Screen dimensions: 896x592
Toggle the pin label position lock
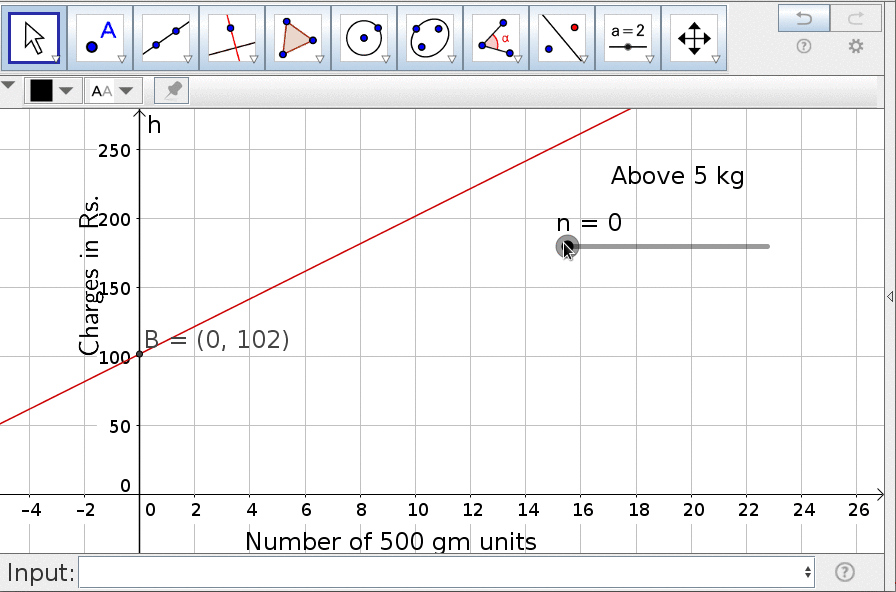(170, 89)
